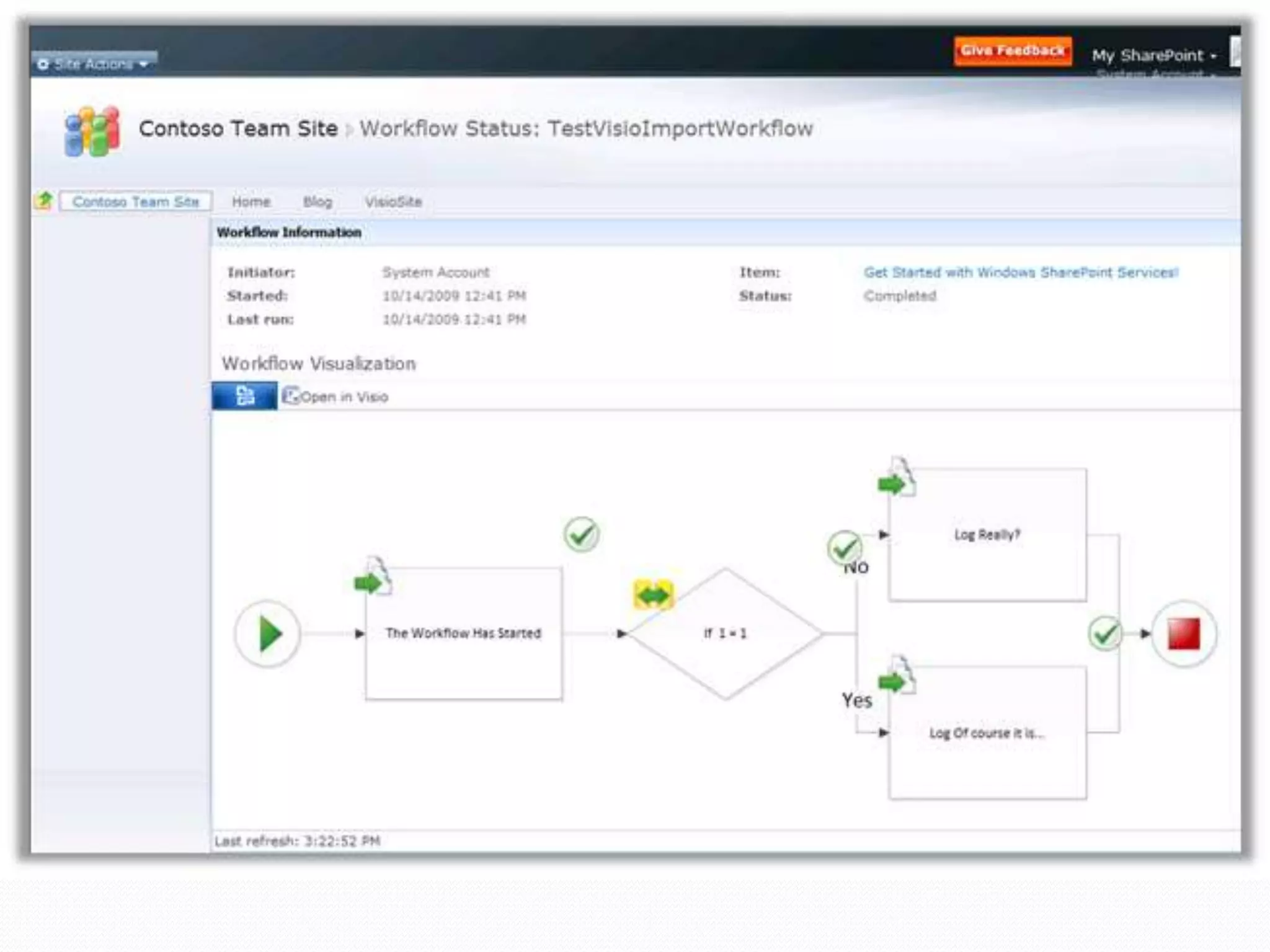Switch to the VisioSite tab

(x=393, y=201)
